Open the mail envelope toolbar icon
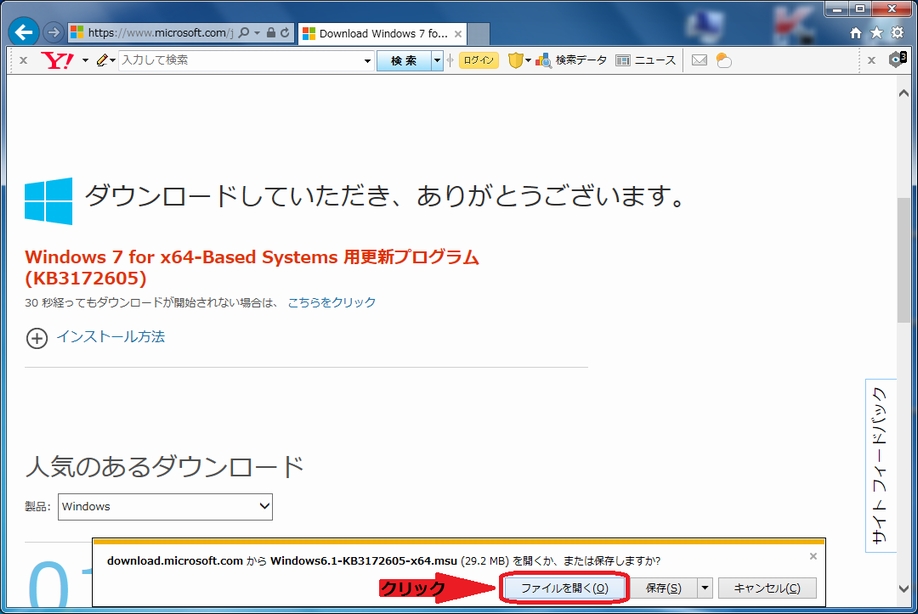Image resolution: width=918 pixels, height=614 pixels. [x=699, y=60]
